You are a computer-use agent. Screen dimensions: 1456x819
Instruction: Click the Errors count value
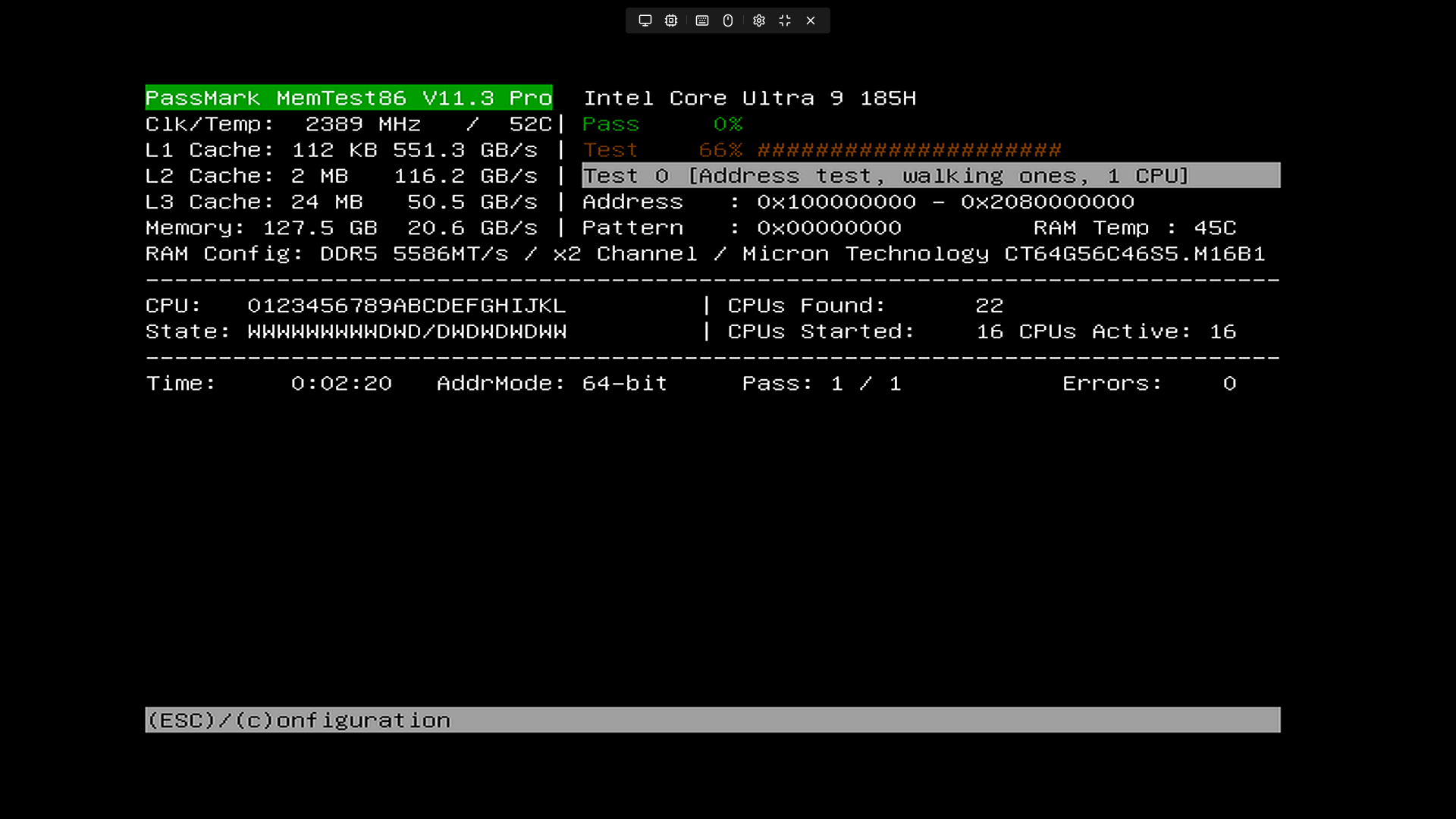click(1228, 384)
